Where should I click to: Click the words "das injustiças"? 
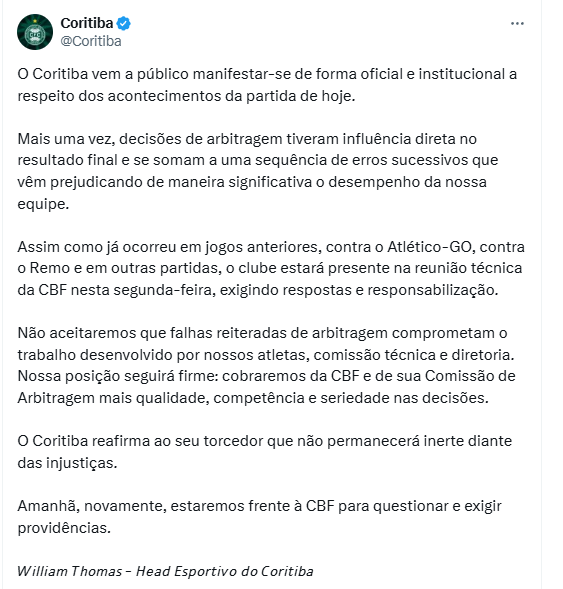(x=67, y=463)
